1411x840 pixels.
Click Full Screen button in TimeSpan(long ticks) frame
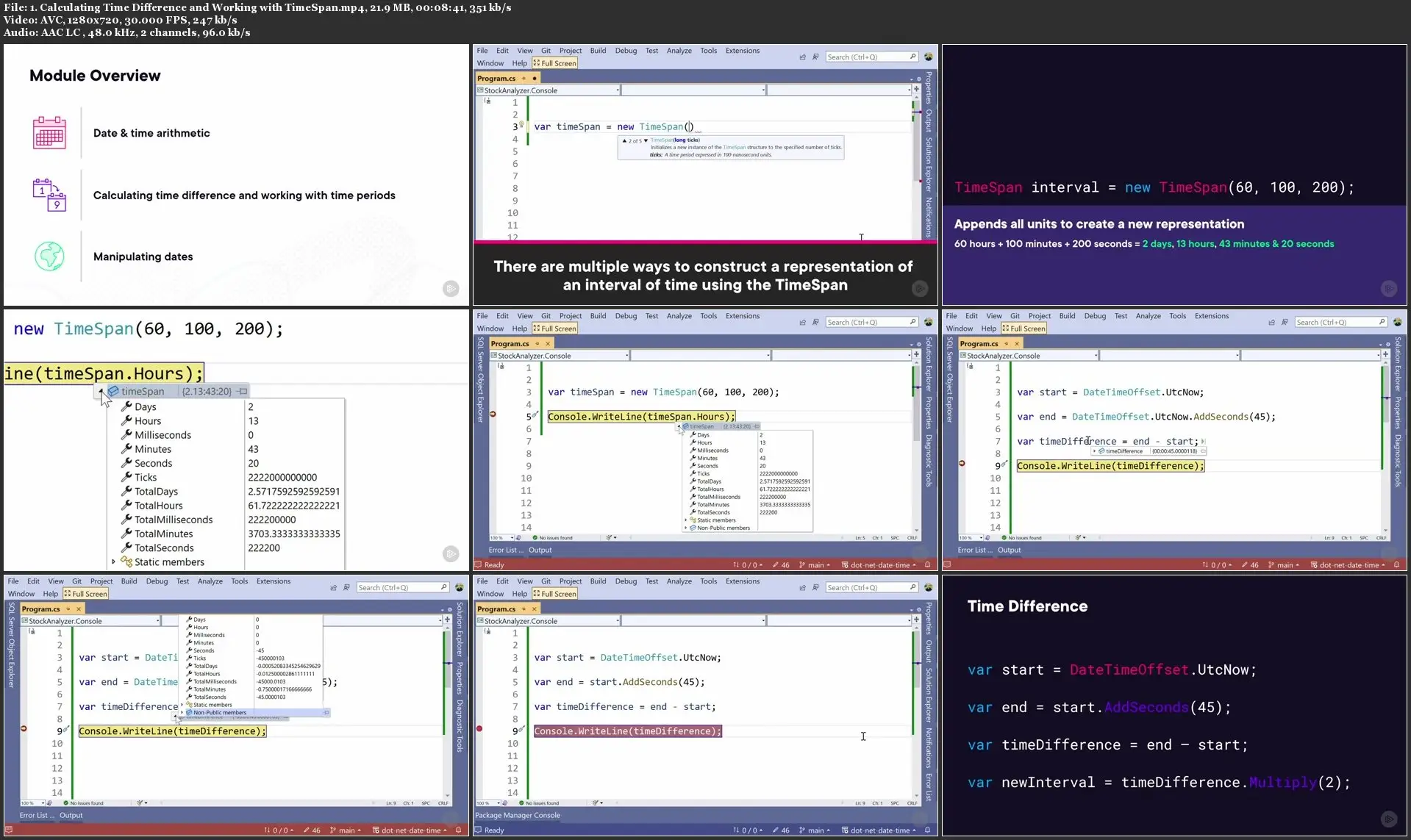coord(554,63)
